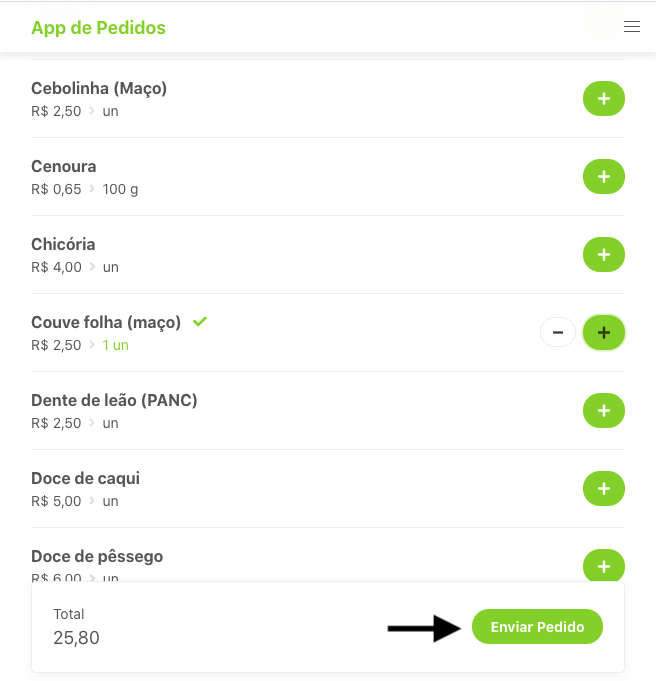
Task: Click the Doce de caqui product name
Action: [85, 478]
